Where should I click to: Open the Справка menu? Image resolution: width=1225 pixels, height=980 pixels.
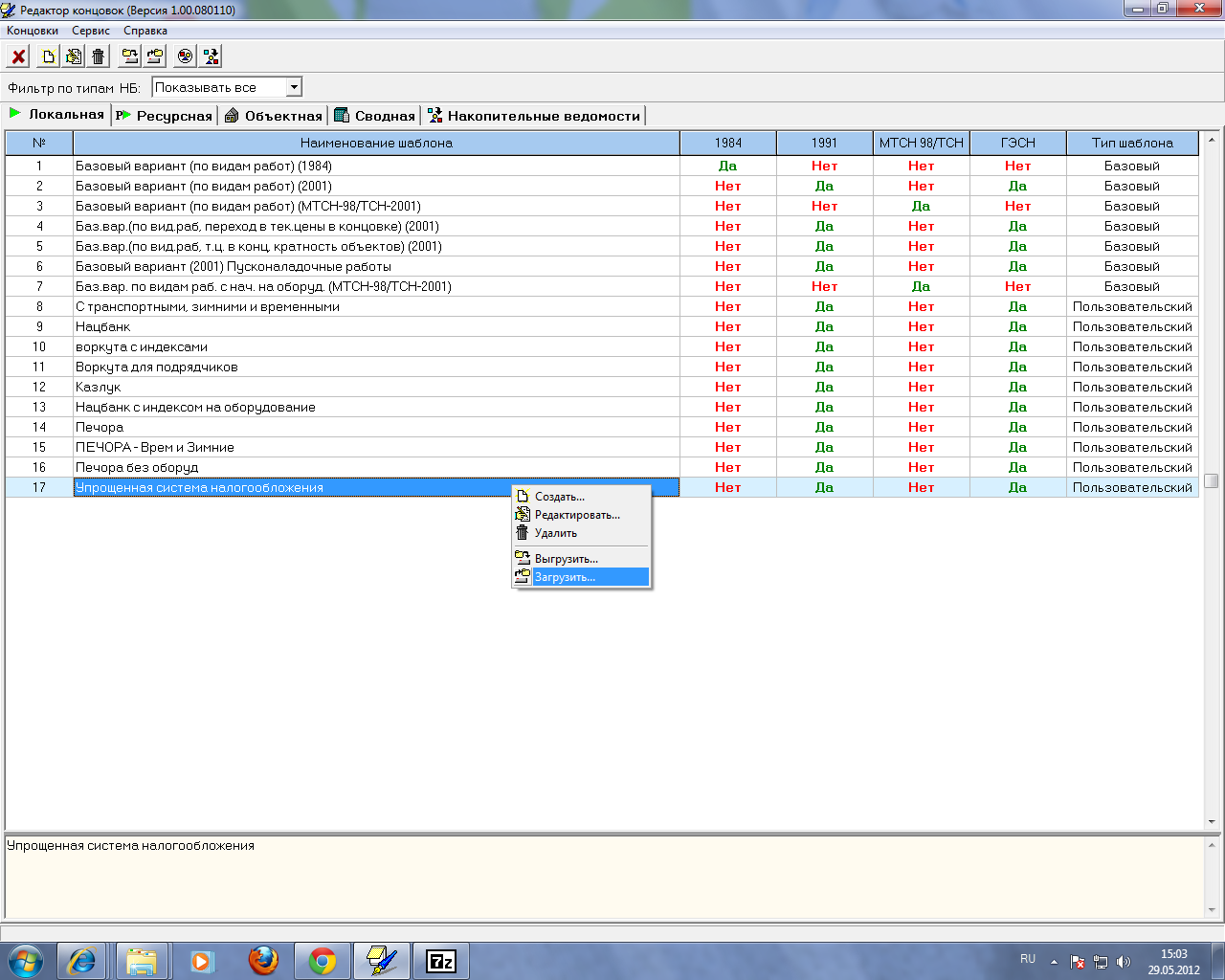(145, 31)
